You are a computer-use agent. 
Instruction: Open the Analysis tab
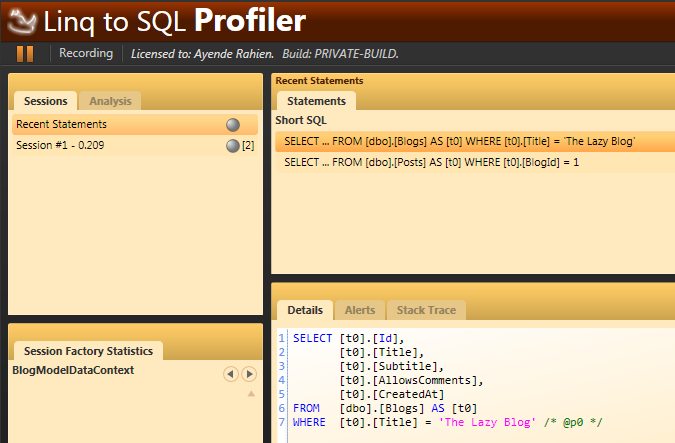click(x=110, y=101)
